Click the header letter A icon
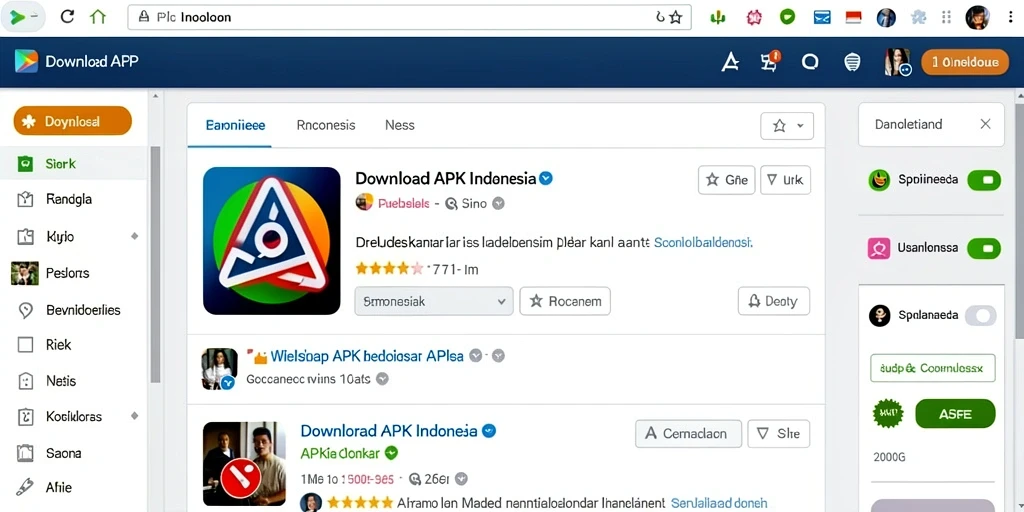This screenshot has height=512, width=1024. pos(730,62)
